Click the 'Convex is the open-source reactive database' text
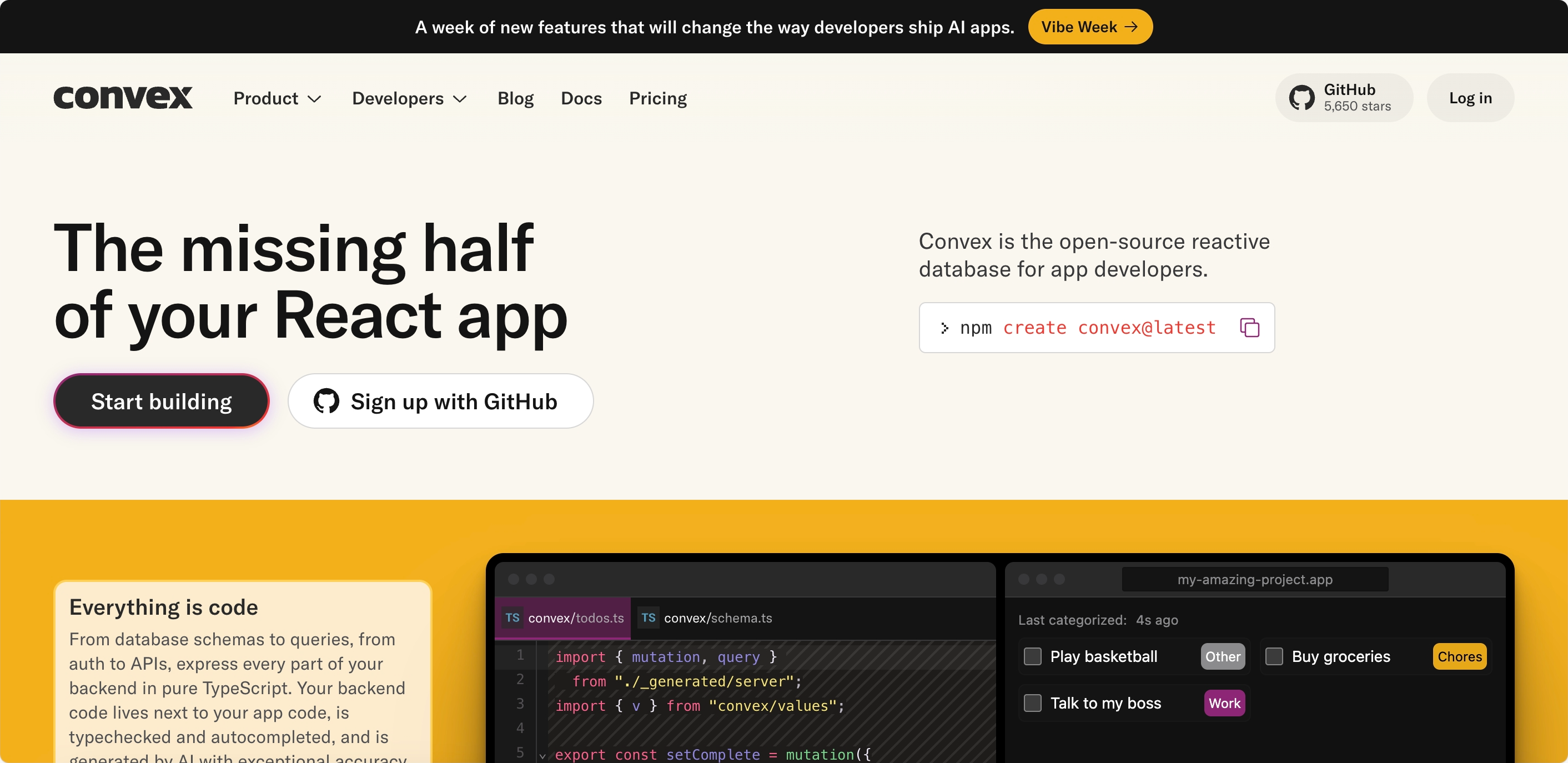This screenshot has height=763, width=1568. click(1094, 255)
